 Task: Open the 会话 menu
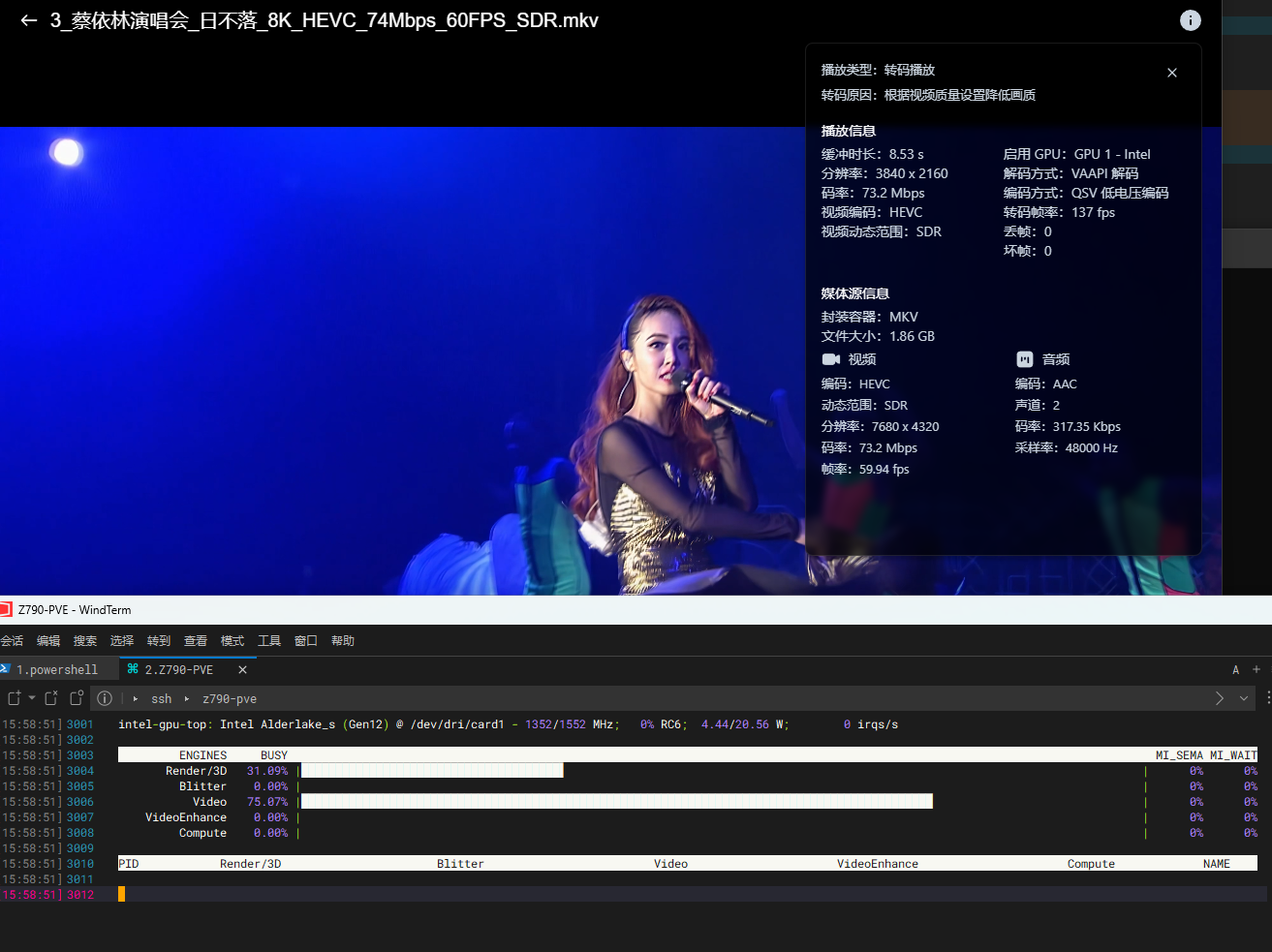pos(12,641)
